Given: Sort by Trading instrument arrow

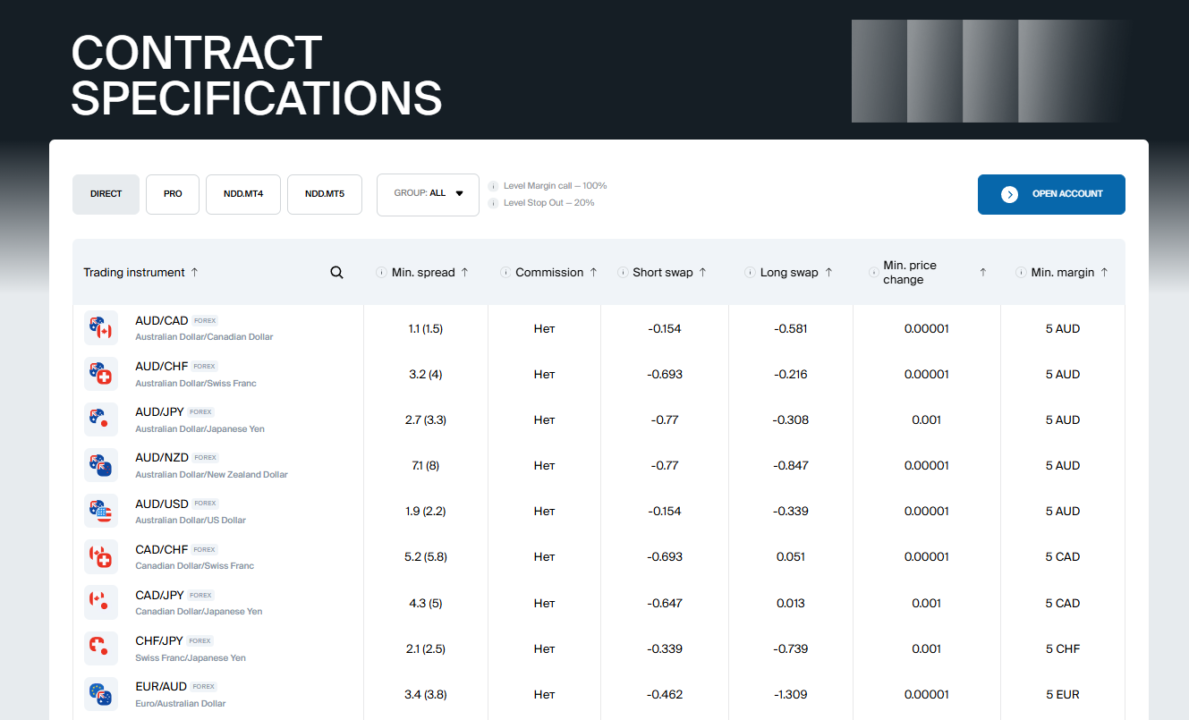Looking at the screenshot, I should [x=194, y=272].
